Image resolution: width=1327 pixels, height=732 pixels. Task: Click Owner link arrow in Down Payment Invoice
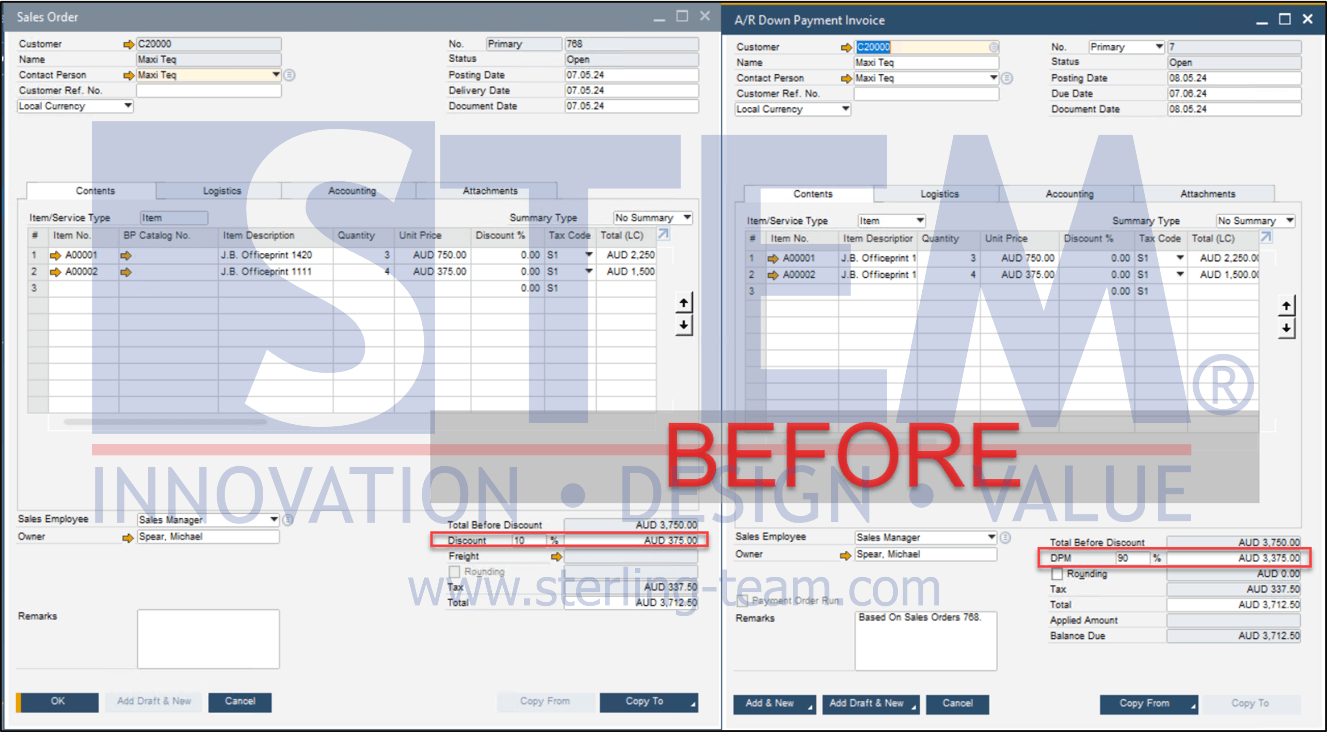[x=846, y=554]
